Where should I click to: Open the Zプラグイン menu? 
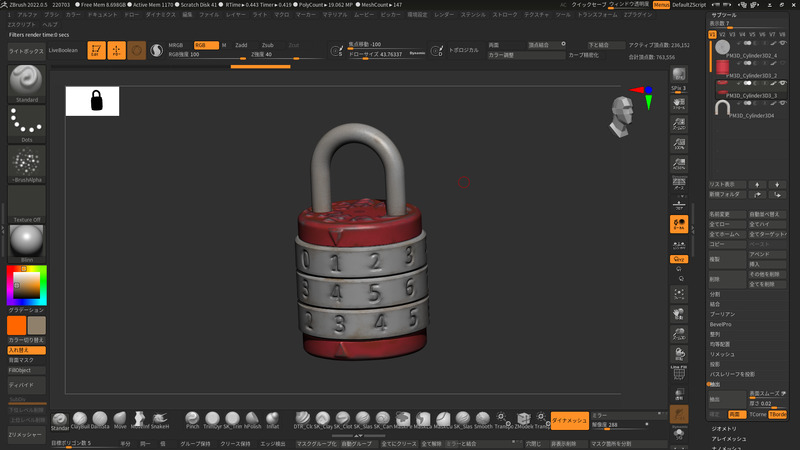[638, 15]
